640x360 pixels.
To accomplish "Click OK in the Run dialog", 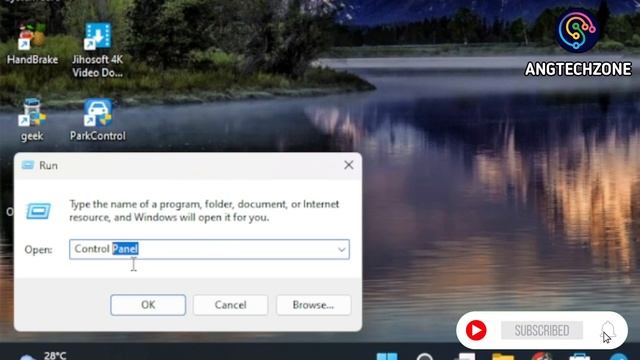I will 148,305.
